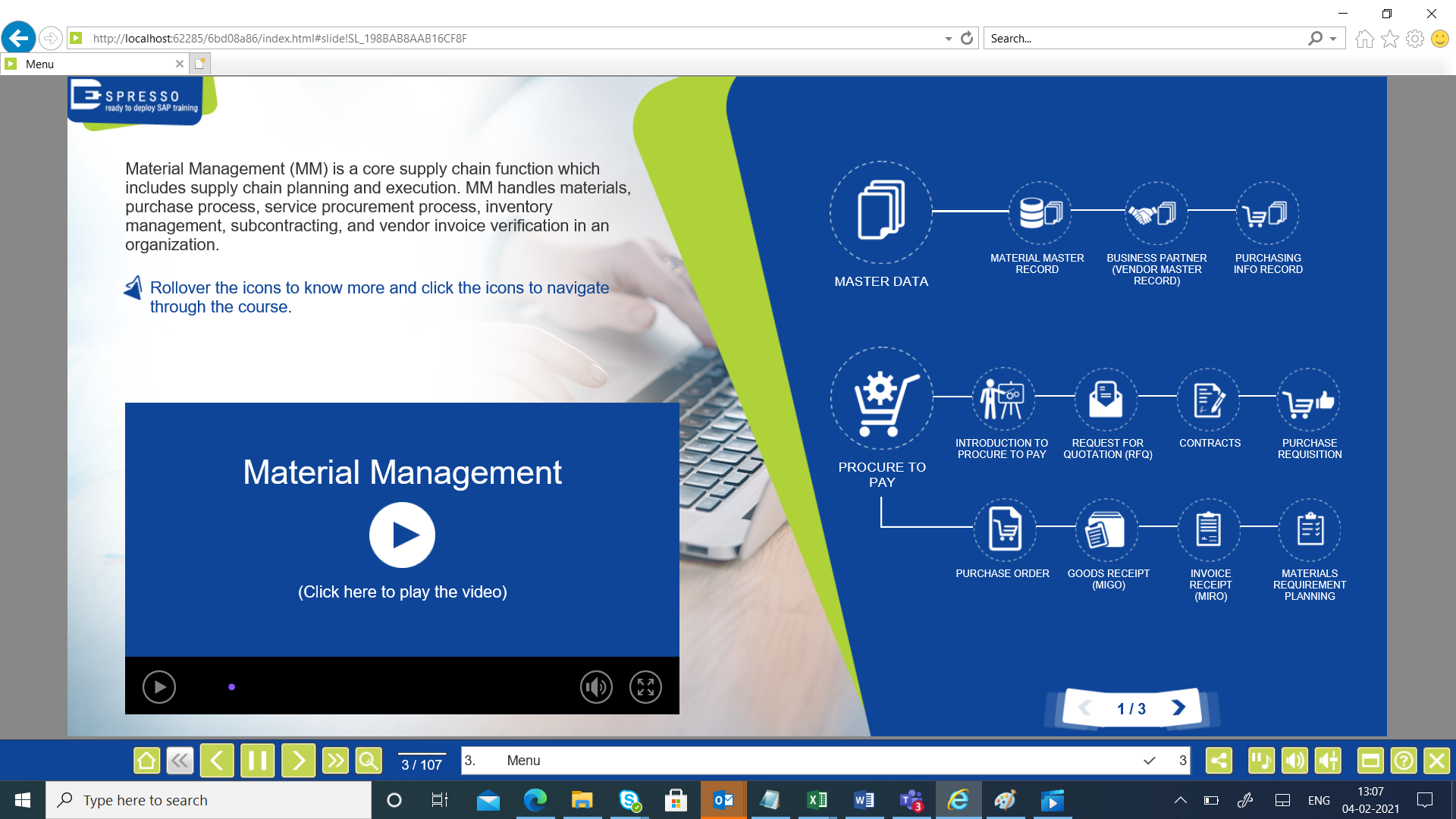1456x819 pixels.
Task: Click the Contracts icon
Action: (1210, 400)
